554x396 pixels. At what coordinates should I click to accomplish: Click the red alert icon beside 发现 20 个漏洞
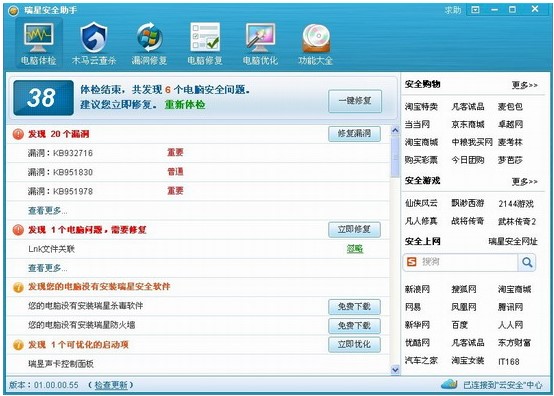[18, 134]
